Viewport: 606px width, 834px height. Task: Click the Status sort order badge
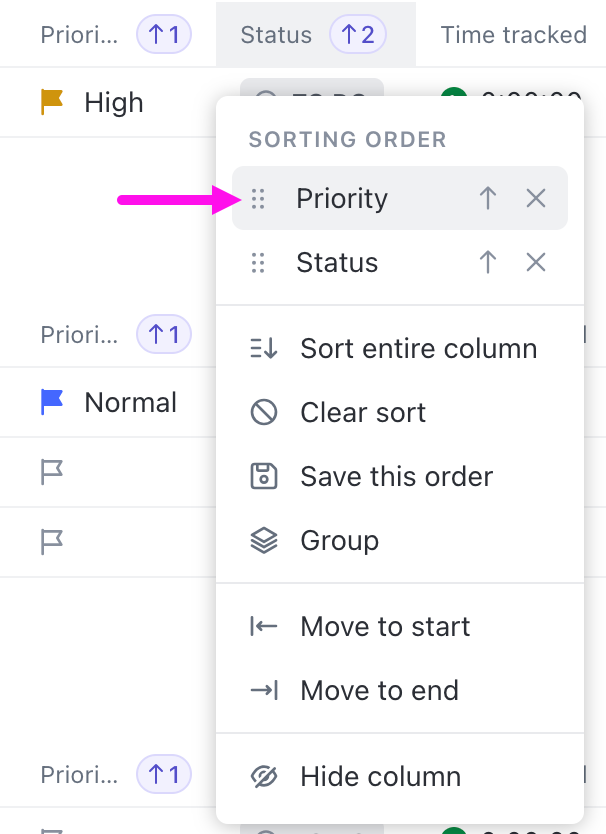click(358, 35)
